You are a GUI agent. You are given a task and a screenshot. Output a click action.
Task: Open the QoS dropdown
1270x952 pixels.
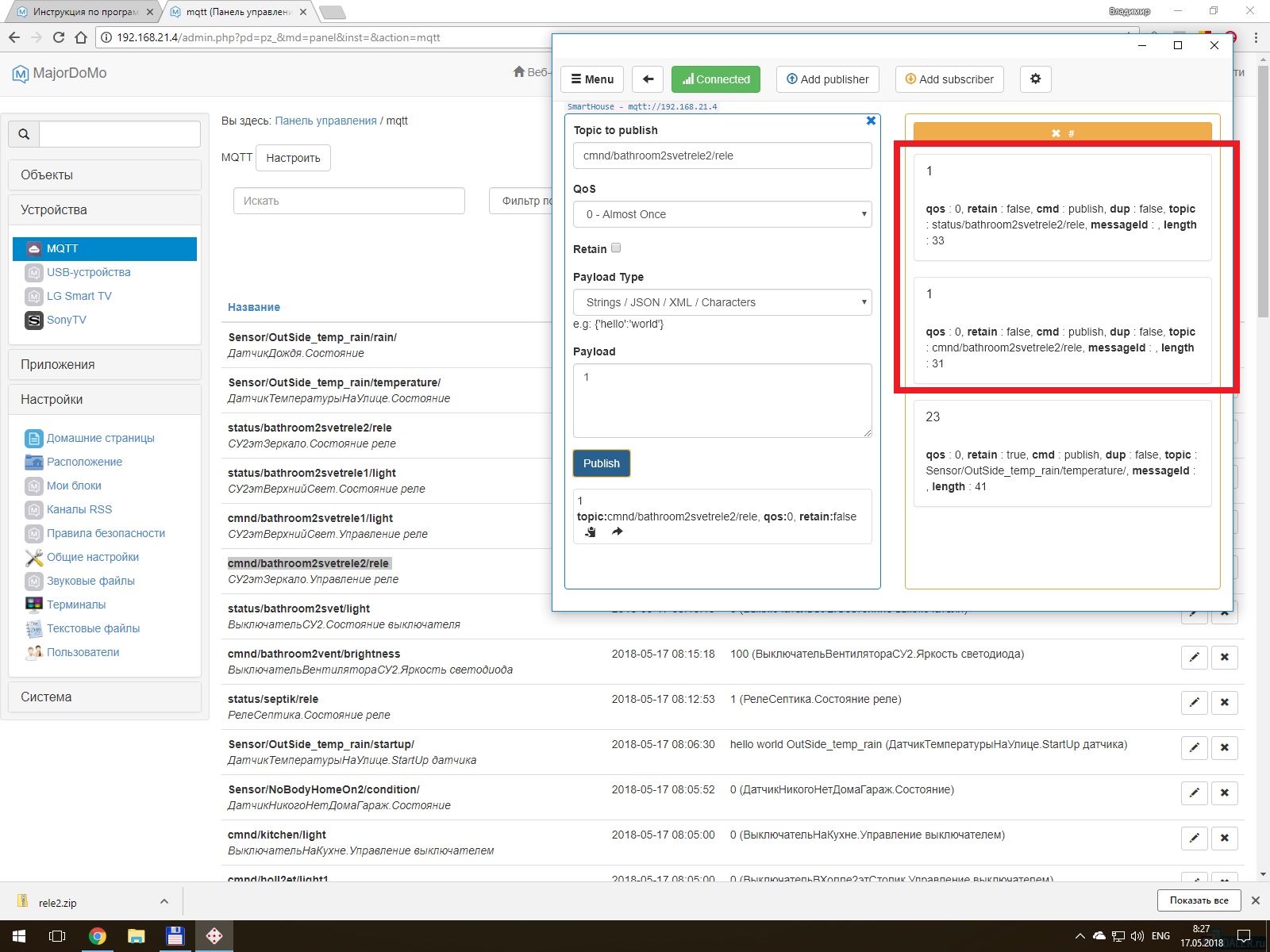(722, 214)
